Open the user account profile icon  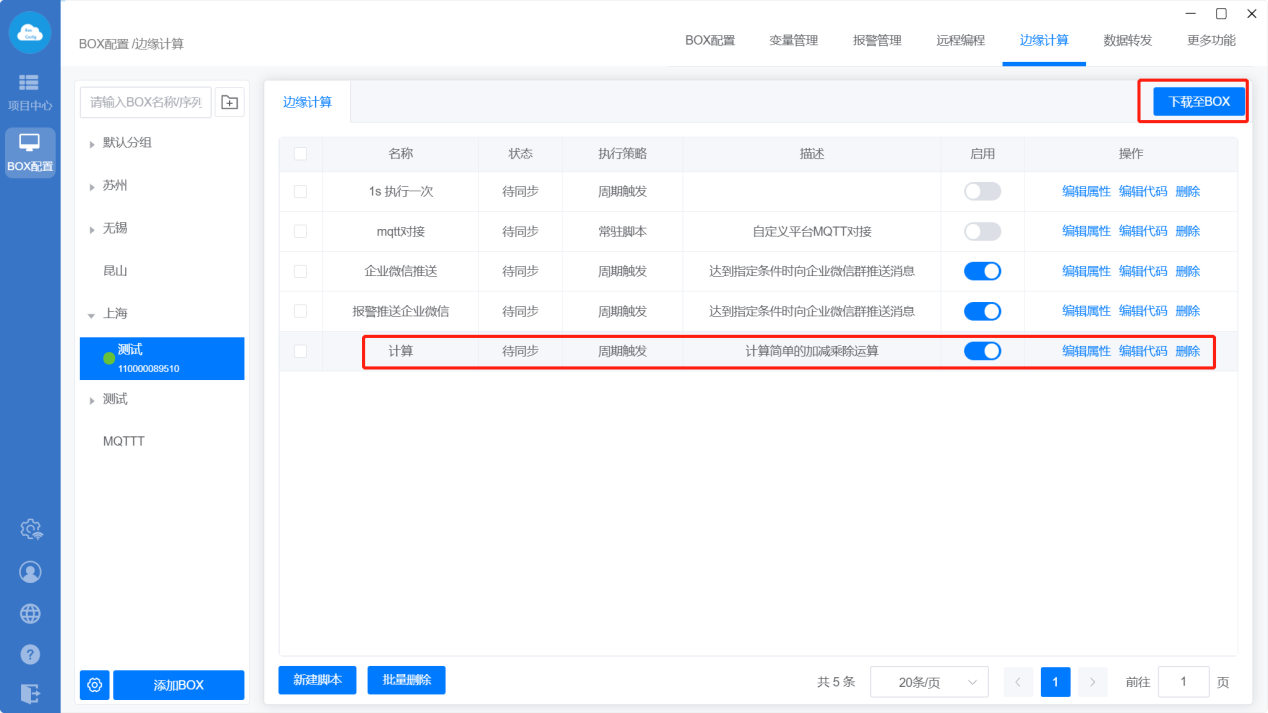[31, 571]
